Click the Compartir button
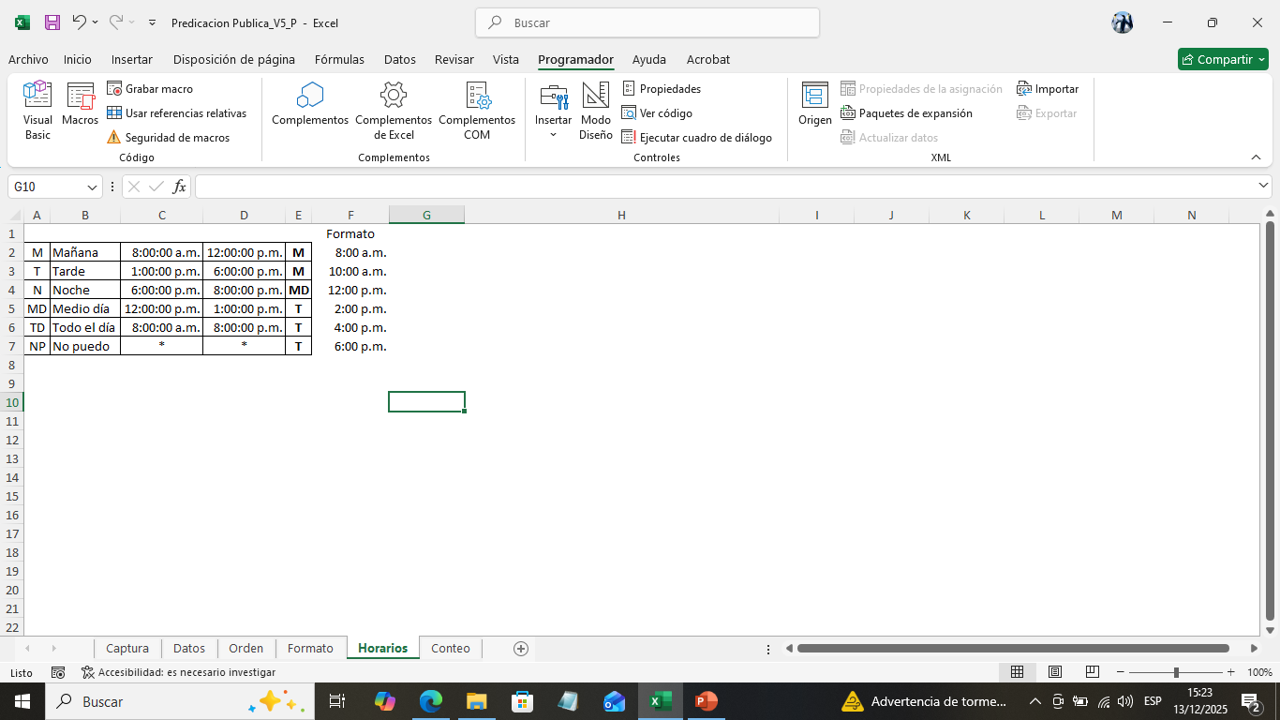This screenshot has width=1280, height=720. [1223, 59]
